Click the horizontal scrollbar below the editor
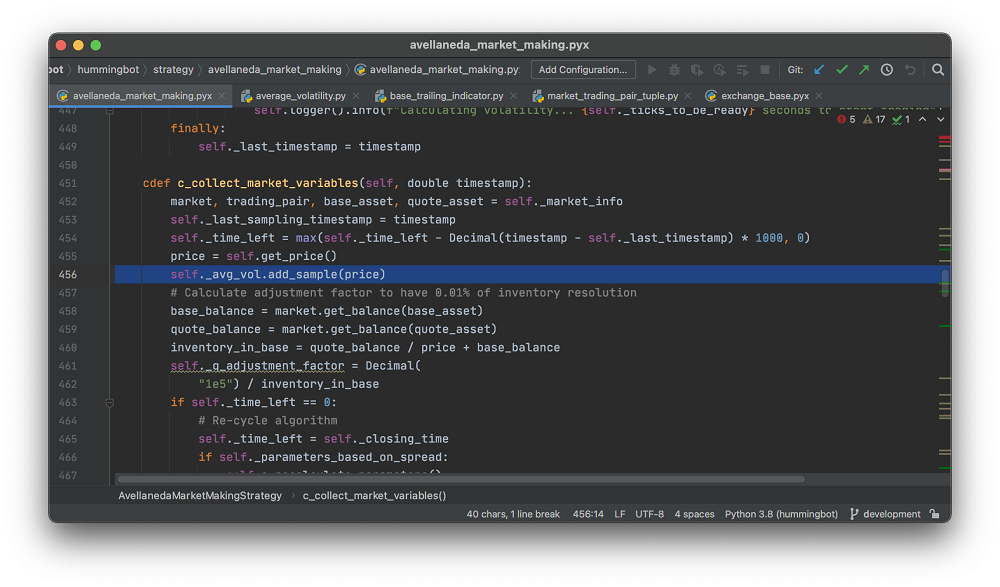Viewport: 1000px width, 587px height. [460, 479]
